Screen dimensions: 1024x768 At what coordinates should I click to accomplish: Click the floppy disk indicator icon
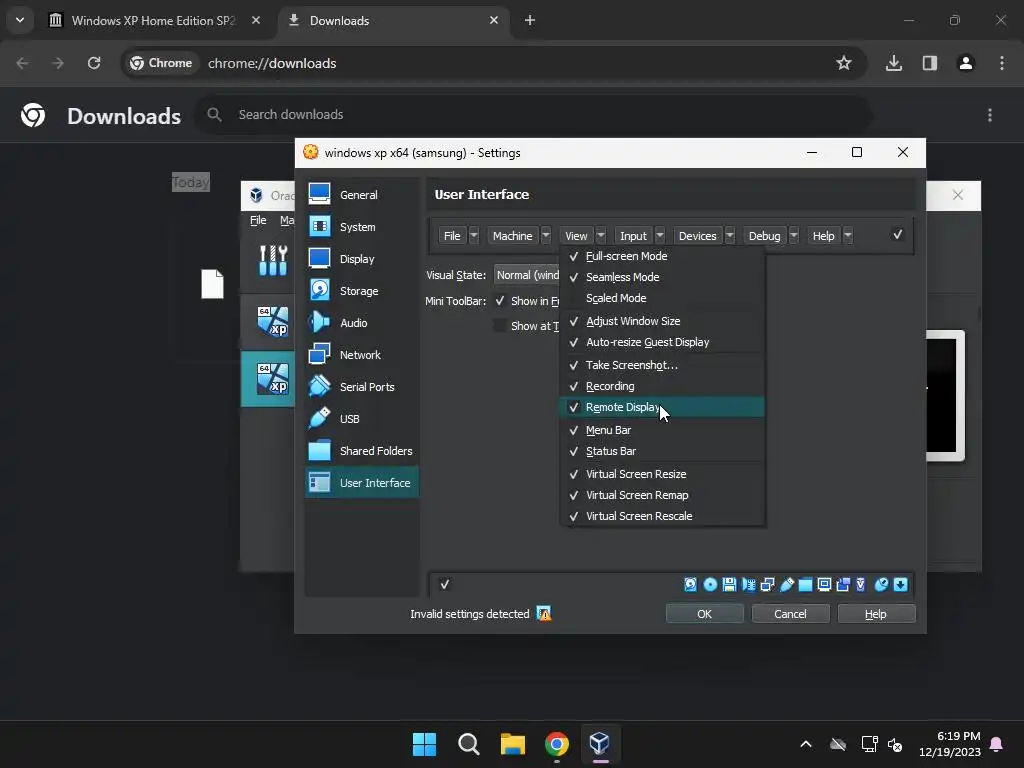729,584
